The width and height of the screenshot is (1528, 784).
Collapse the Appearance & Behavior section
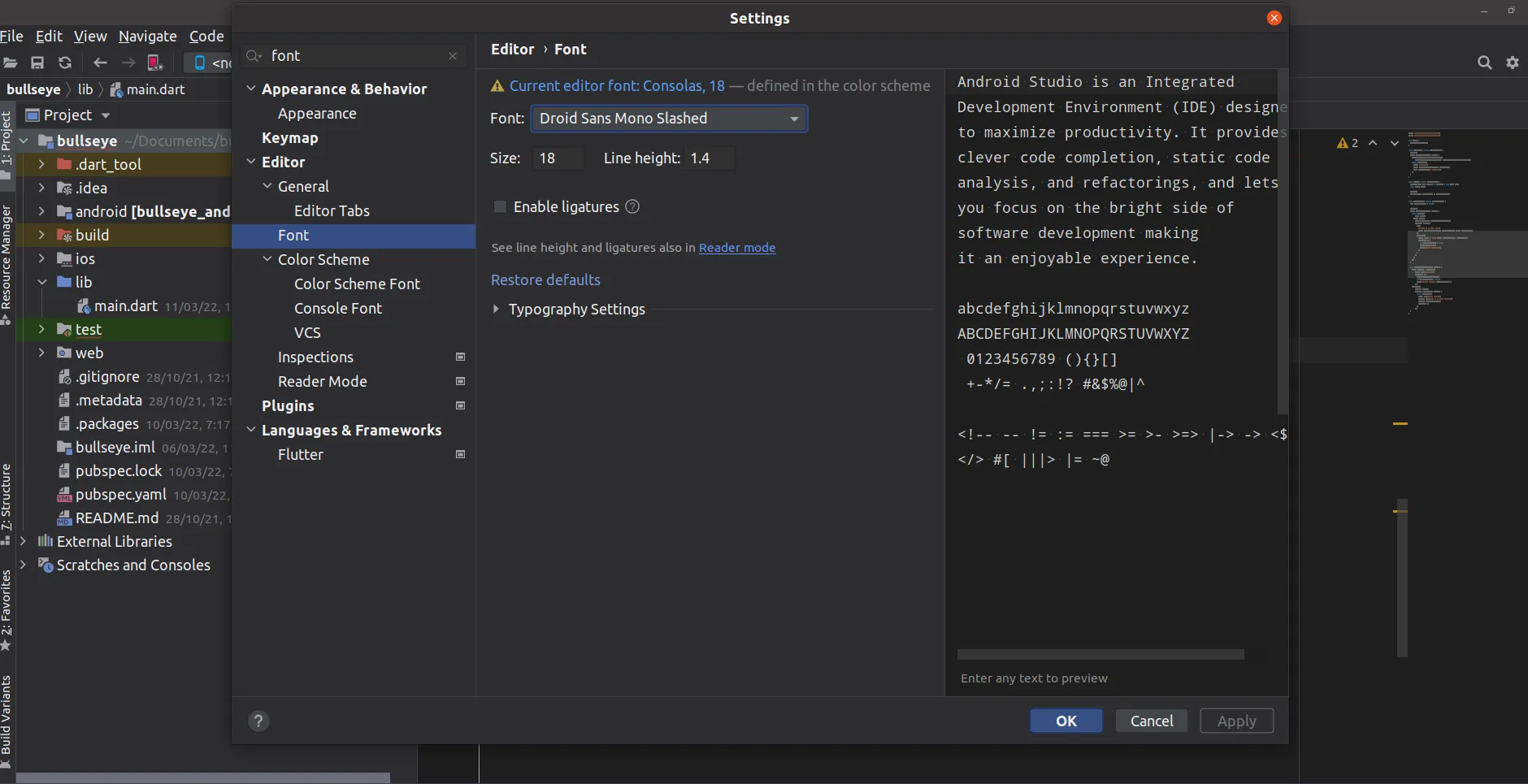251,89
